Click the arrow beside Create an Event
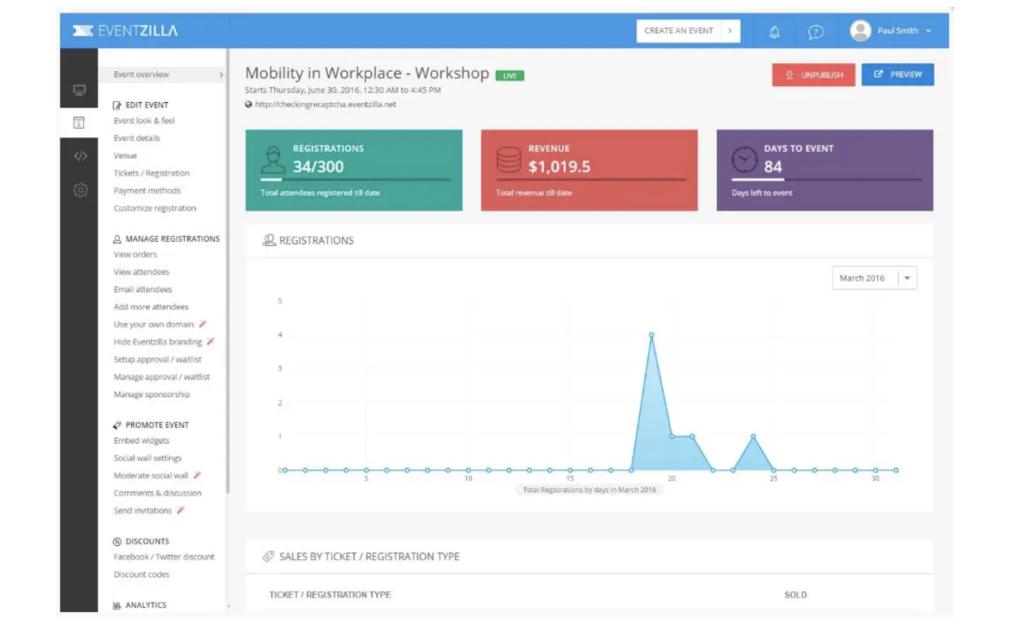 (x=730, y=31)
